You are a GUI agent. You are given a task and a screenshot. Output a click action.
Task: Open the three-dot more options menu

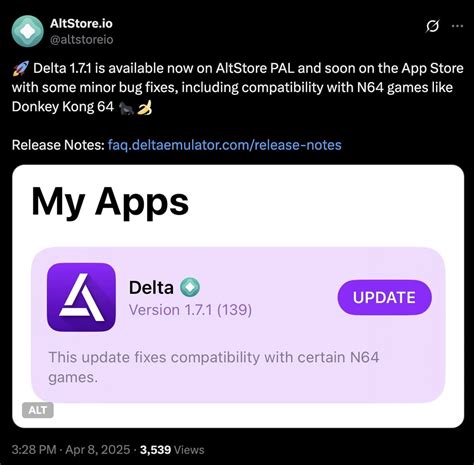tap(457, 26)
